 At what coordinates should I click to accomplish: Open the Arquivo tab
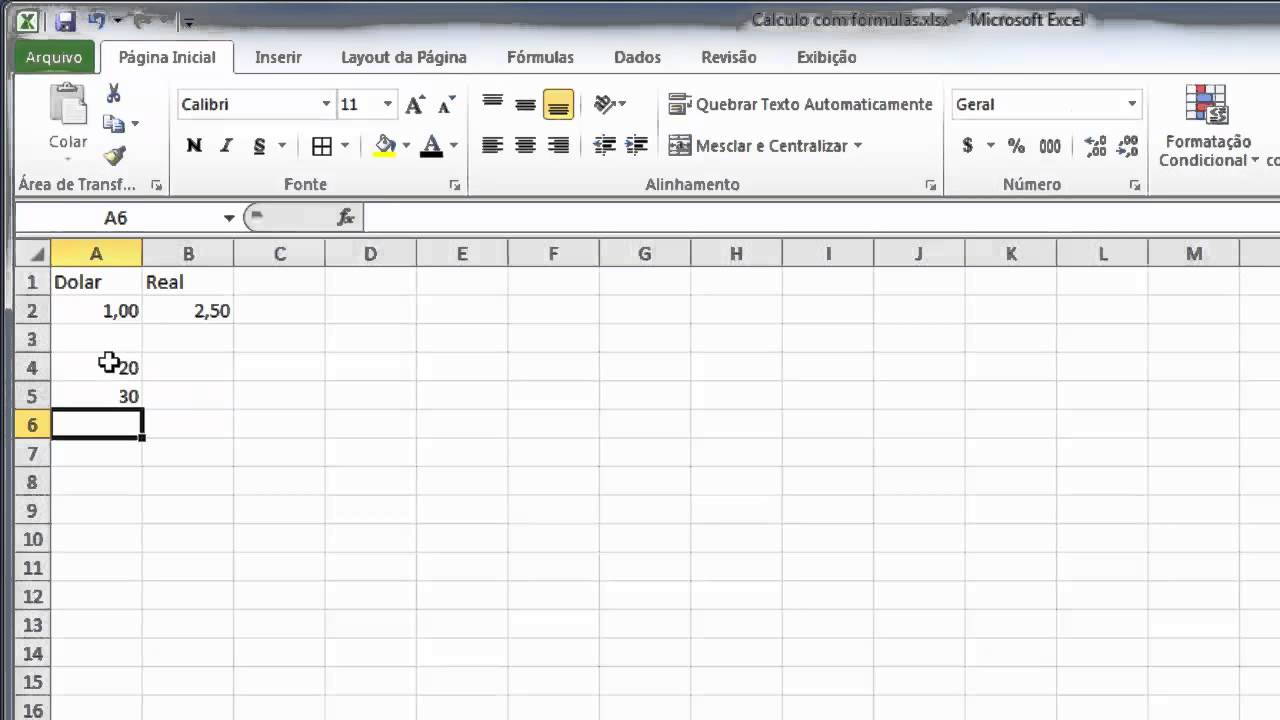54,57
